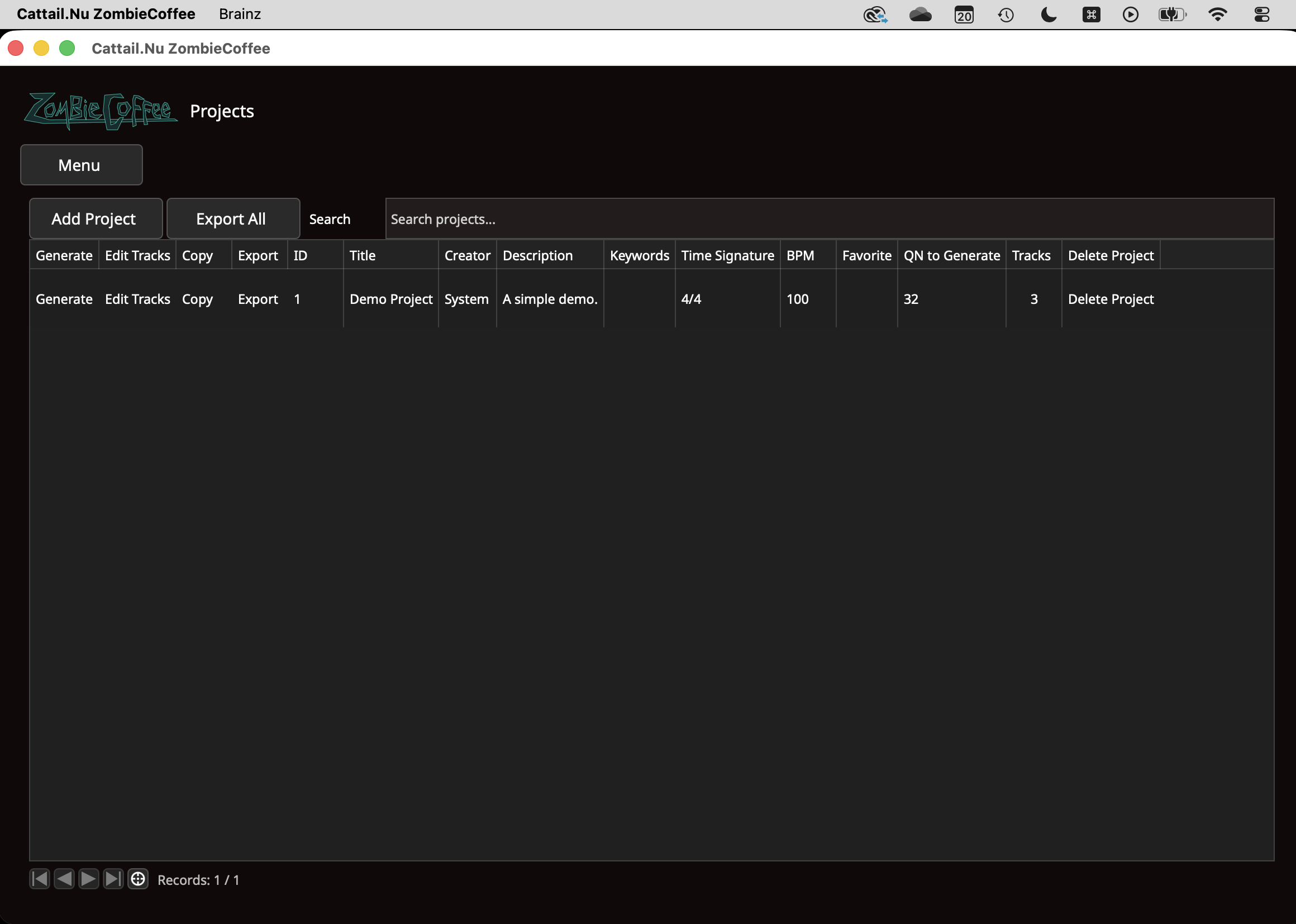
Task: Focus the Search projects field
Action: point(830,218)
